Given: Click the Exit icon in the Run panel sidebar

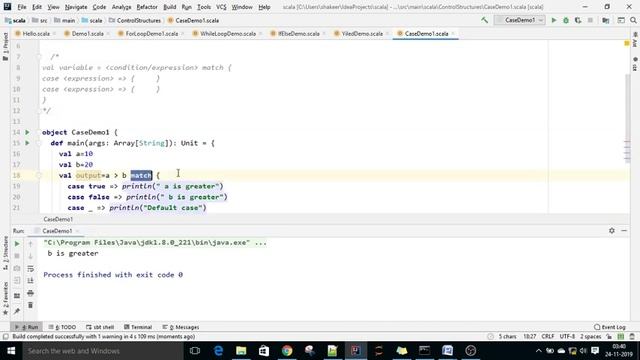Looking at the screenshot, I should [17, 280].
